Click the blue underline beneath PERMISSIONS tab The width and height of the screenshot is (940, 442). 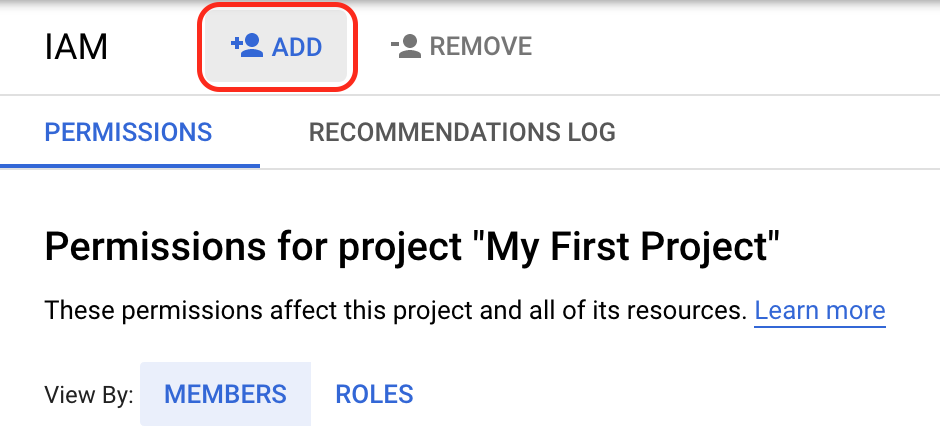coord(129,166)
